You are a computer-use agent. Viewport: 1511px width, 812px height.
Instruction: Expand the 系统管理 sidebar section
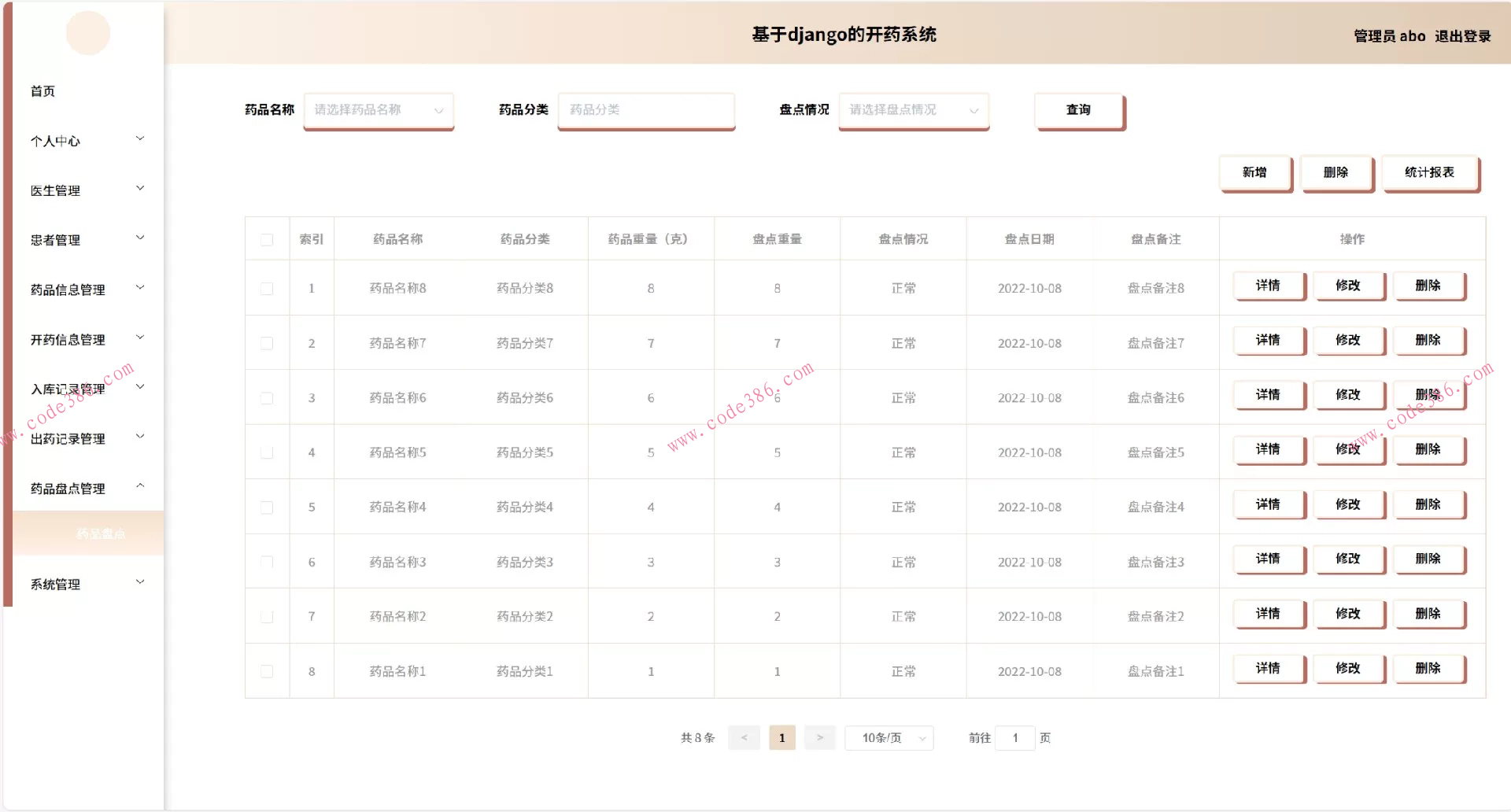coord(55,584)
